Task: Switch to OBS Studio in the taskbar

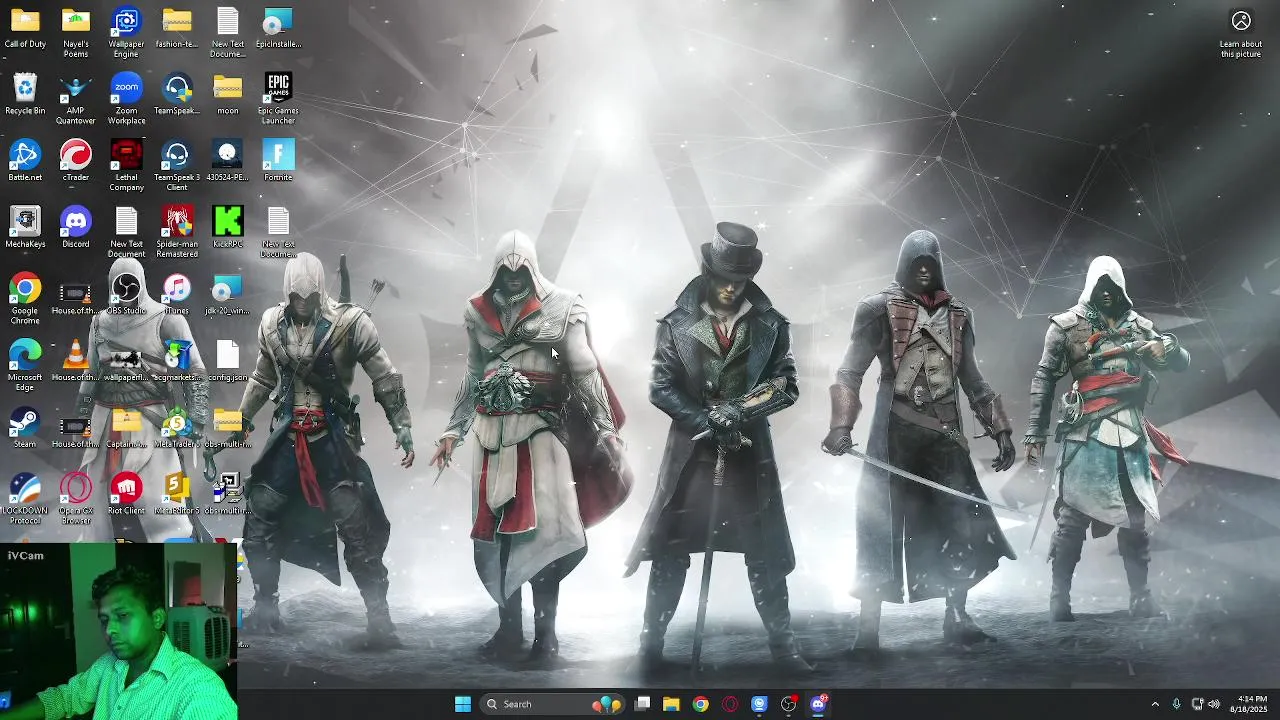Action: click(x=789, y=704)
